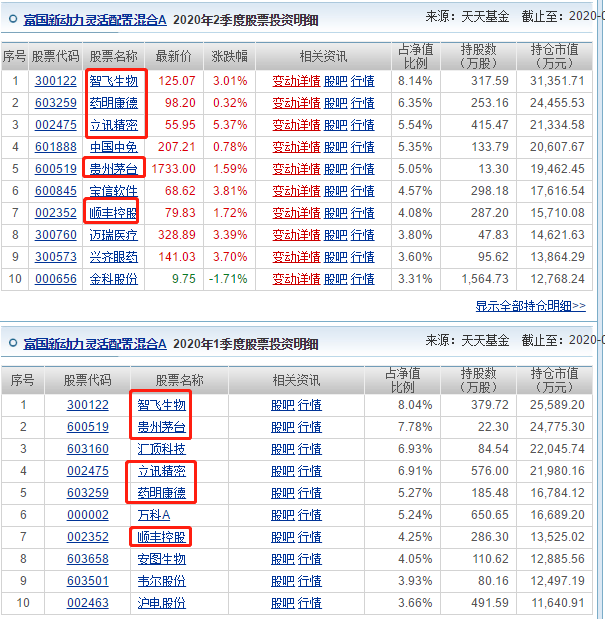Viewport: 605px width, 619px height.
Task: Open 股吧 link for row 600845
Action: click(x=335, y=191)
